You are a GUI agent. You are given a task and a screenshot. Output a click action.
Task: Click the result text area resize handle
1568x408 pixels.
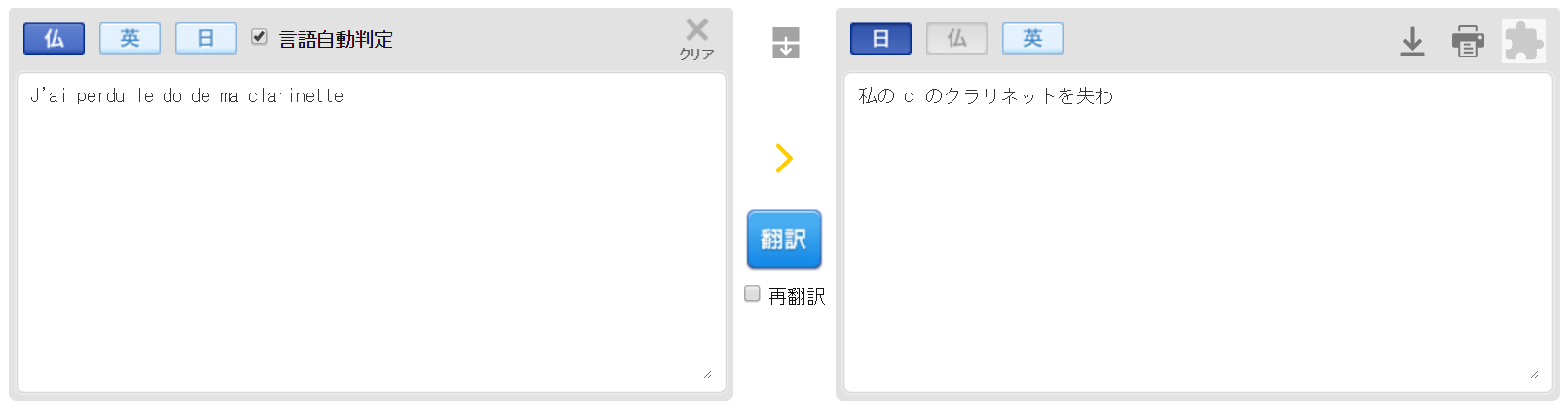coord(1535,374)
